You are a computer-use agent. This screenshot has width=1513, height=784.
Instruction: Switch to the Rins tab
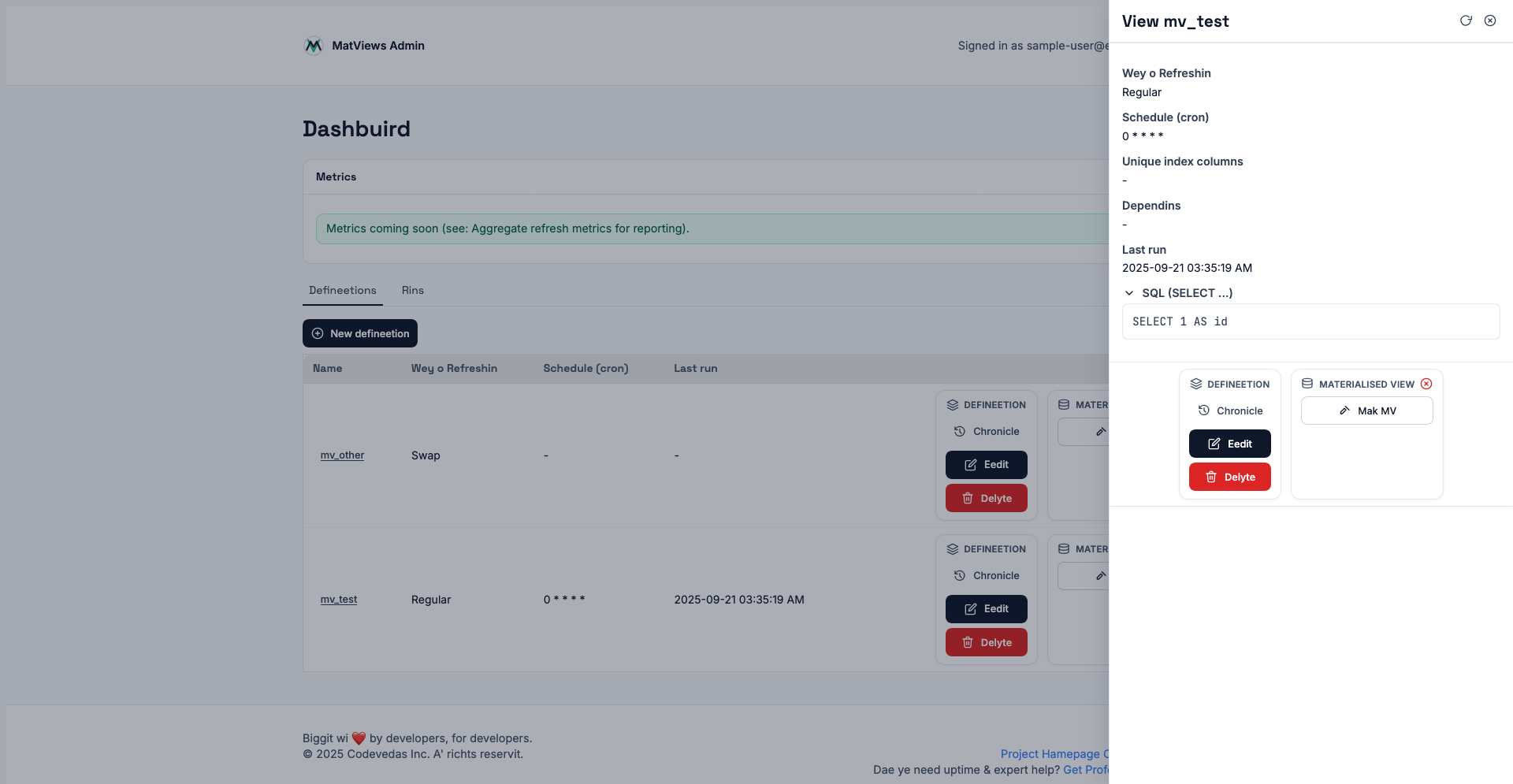[412, 290]
